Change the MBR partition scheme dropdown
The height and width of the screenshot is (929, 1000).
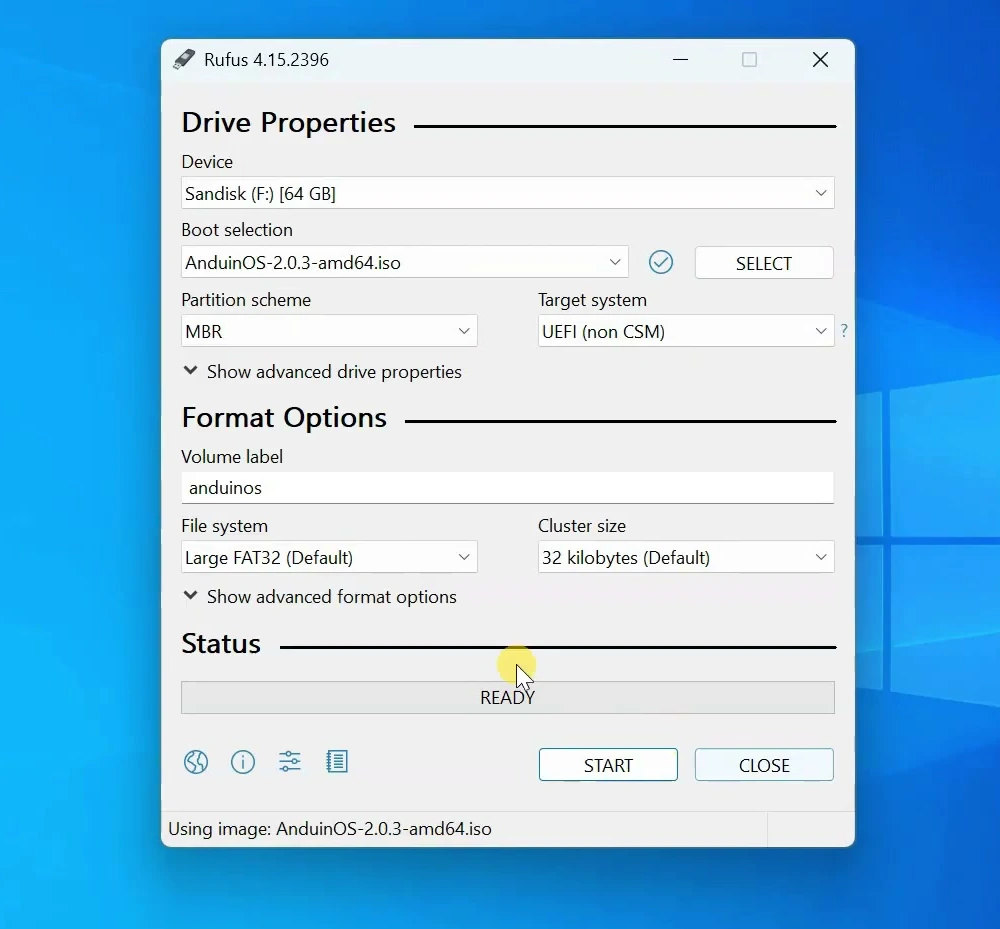[x=329, y=331]
